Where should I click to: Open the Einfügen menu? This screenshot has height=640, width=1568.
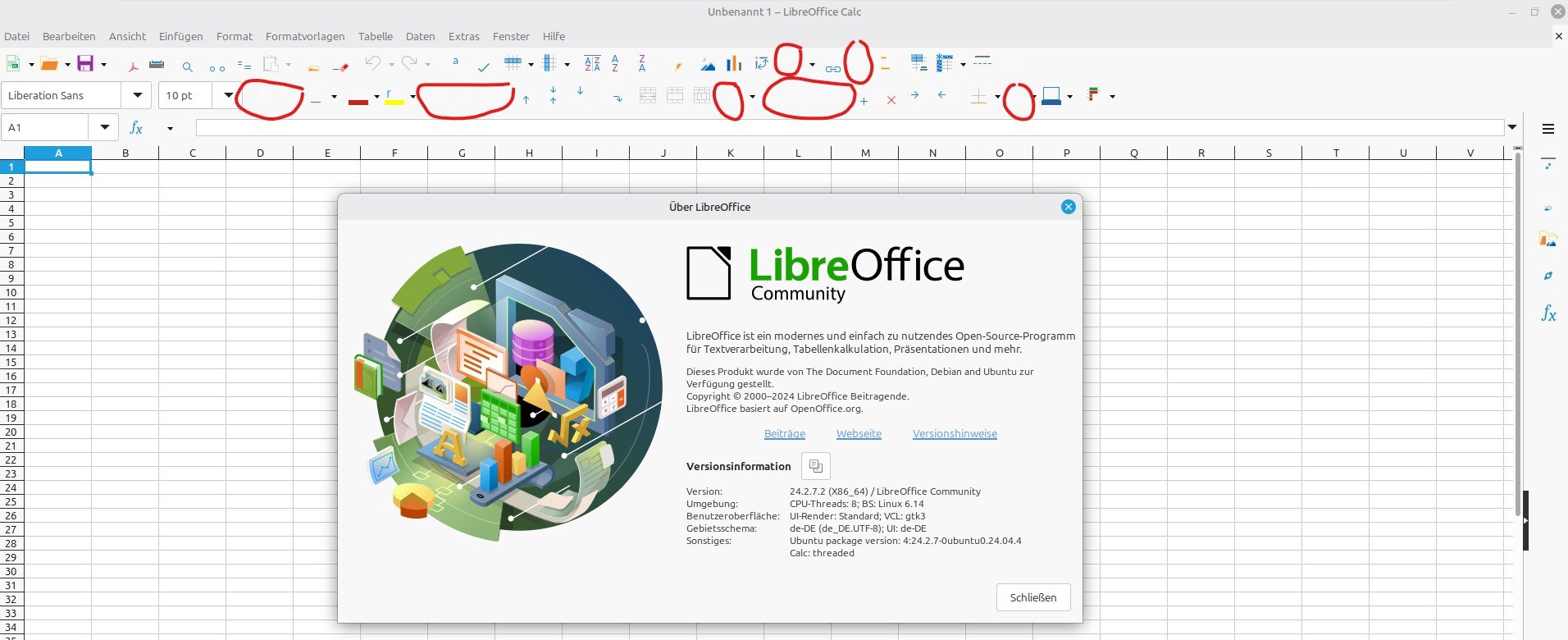pyautogui.click(x=181, y=36)
